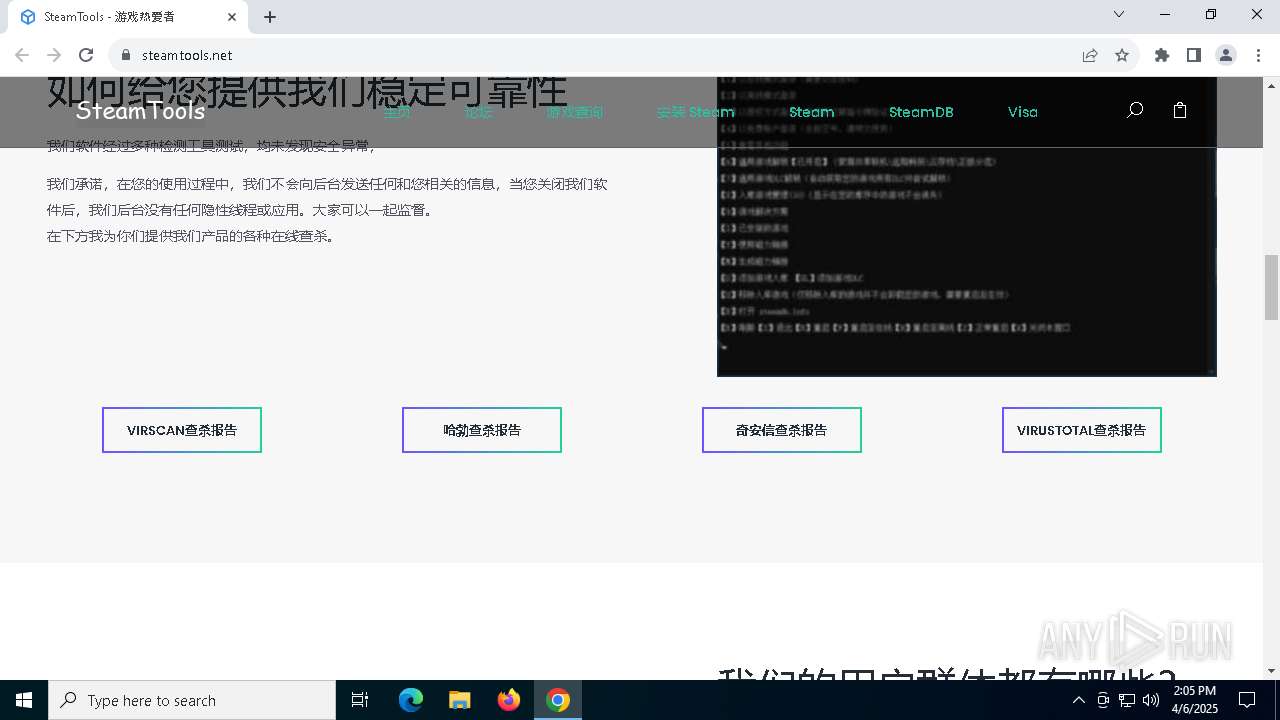Open the Visa nav menu item
This screenshot has height=720, width=1280.
click(x=1022, y=112)
